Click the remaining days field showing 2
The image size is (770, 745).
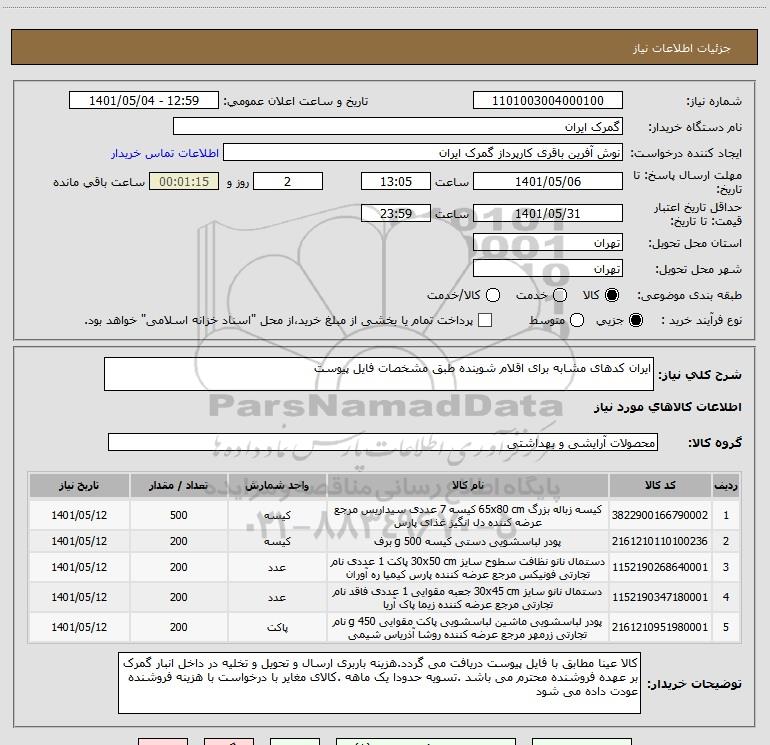pos(288,181)
